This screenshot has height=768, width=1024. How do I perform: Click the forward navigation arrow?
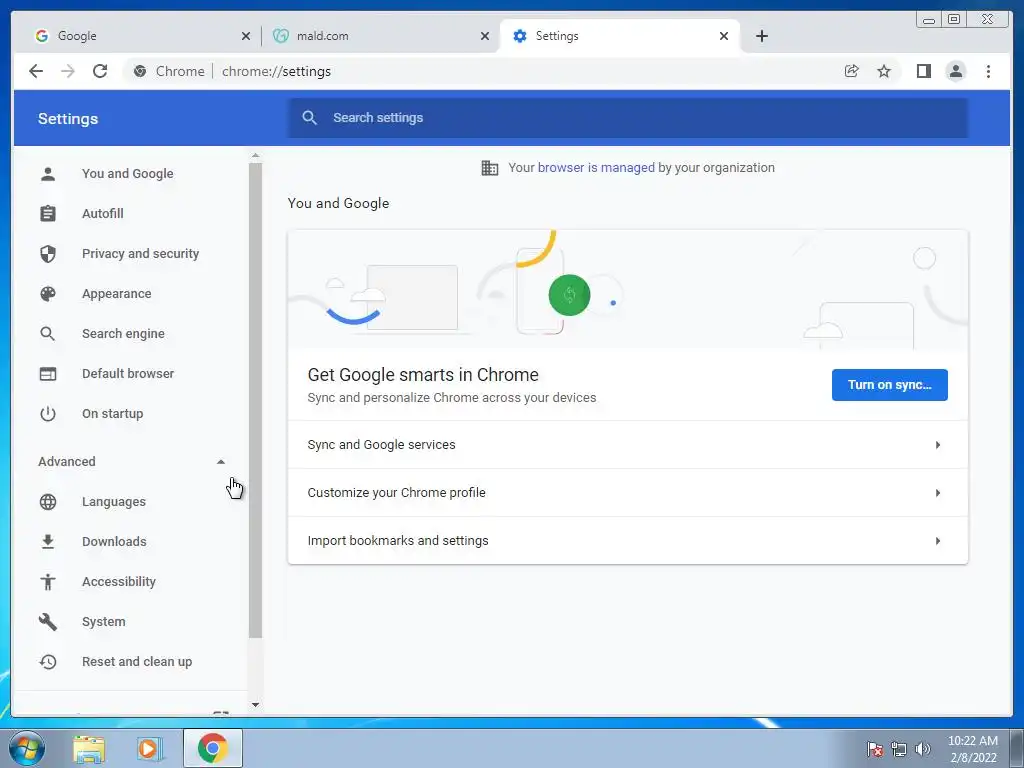68,71
